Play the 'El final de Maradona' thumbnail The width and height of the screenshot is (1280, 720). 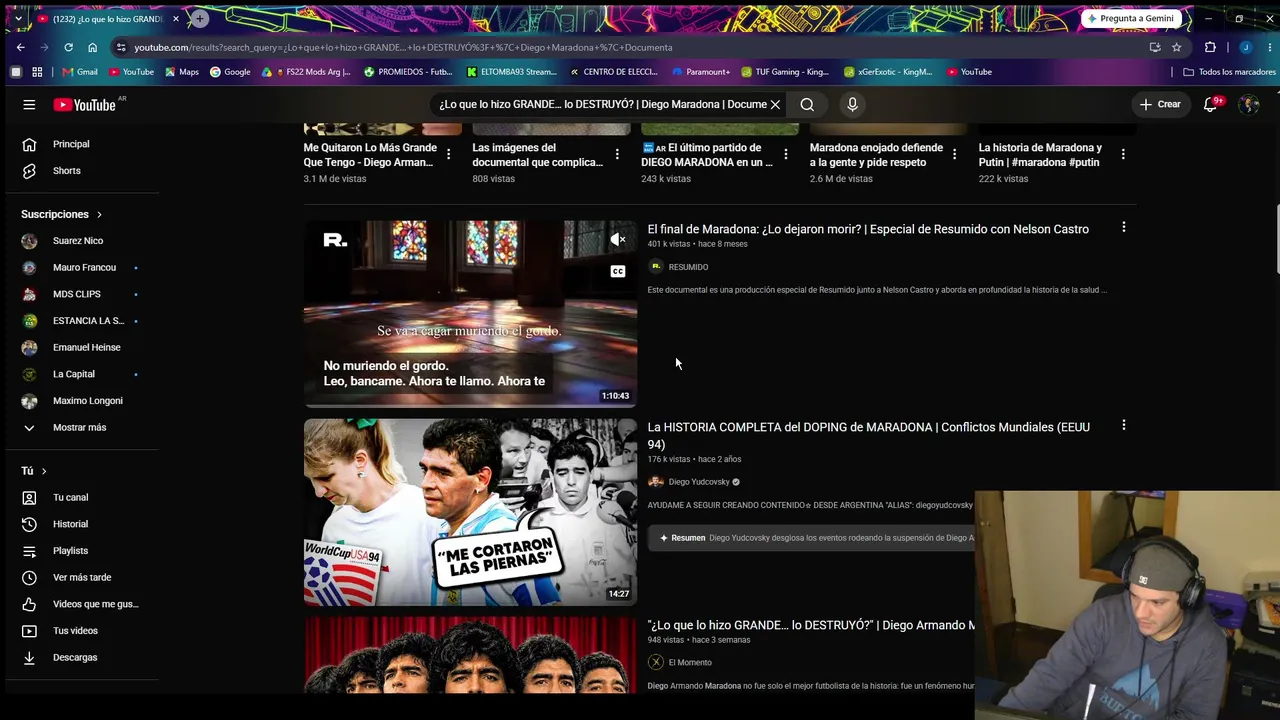(470, 314)
